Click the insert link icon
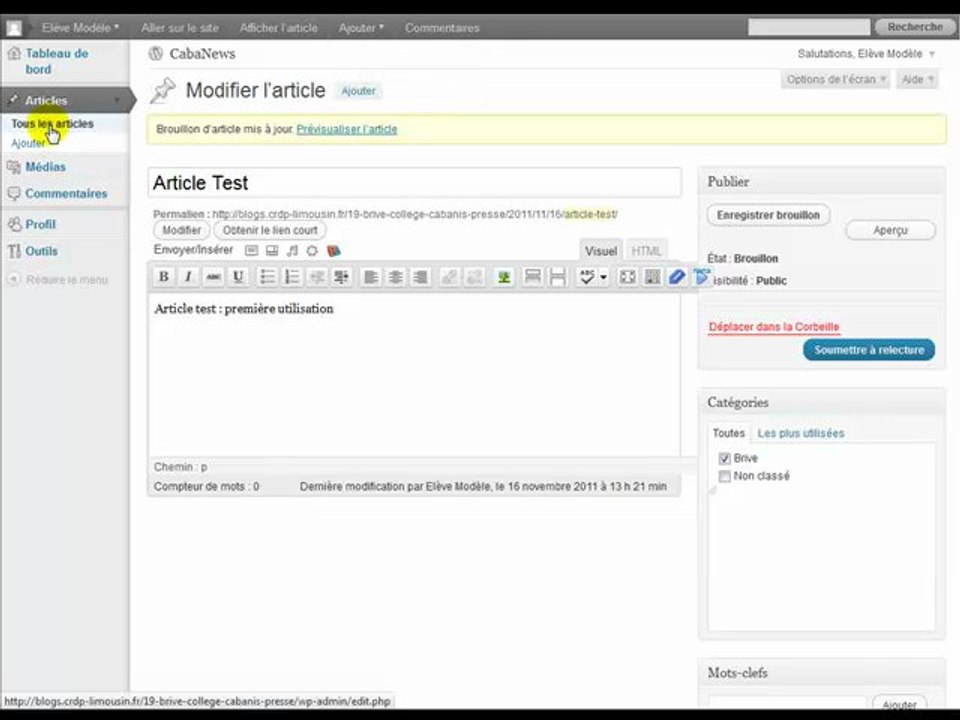Image resolution: width=960 pixels, height=720 pixels. pyautogui.click(x=449, y=277)
